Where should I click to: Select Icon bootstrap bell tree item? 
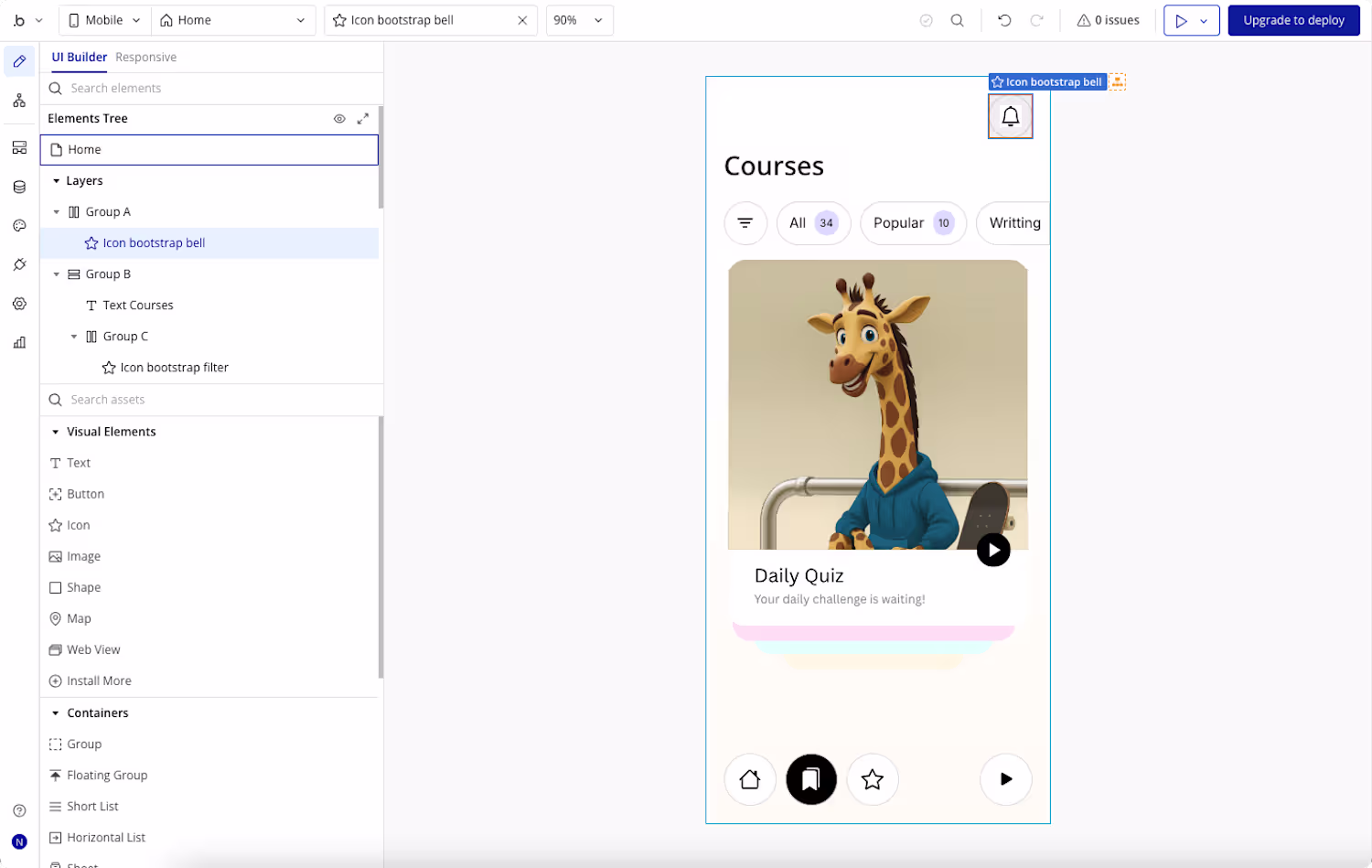coord(209,243)
